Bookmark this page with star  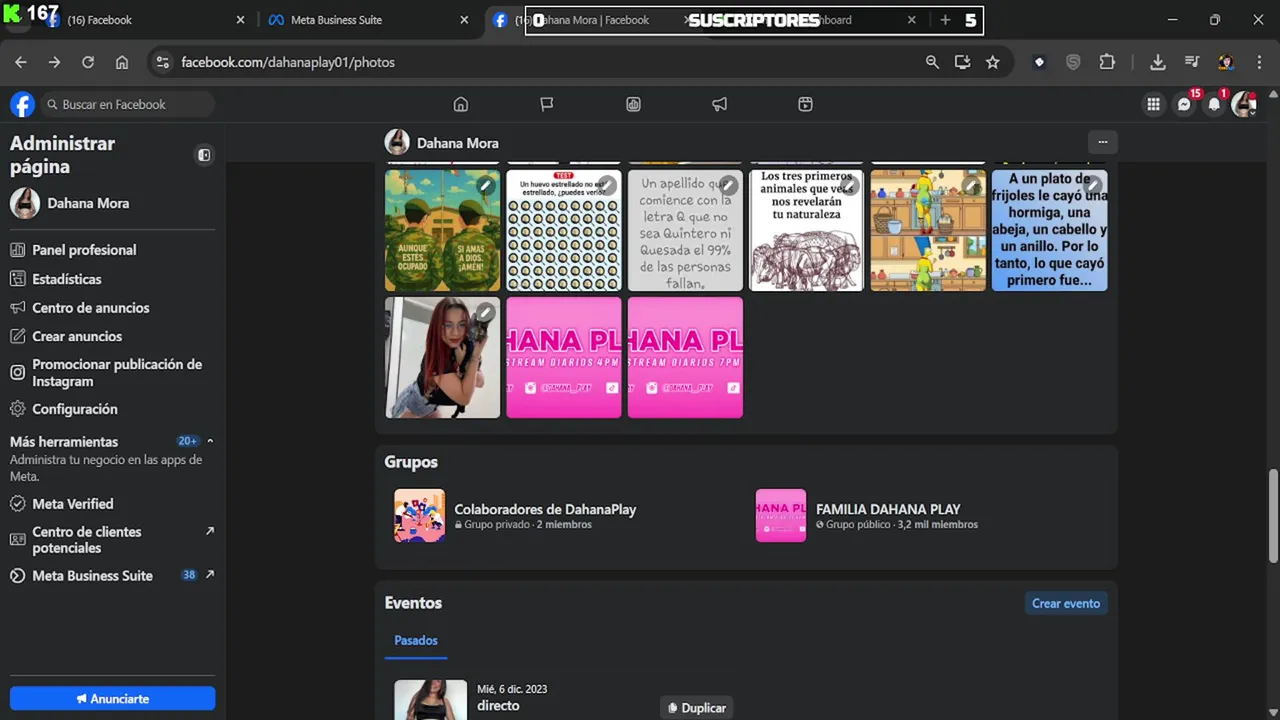click(x=992, y=62)
